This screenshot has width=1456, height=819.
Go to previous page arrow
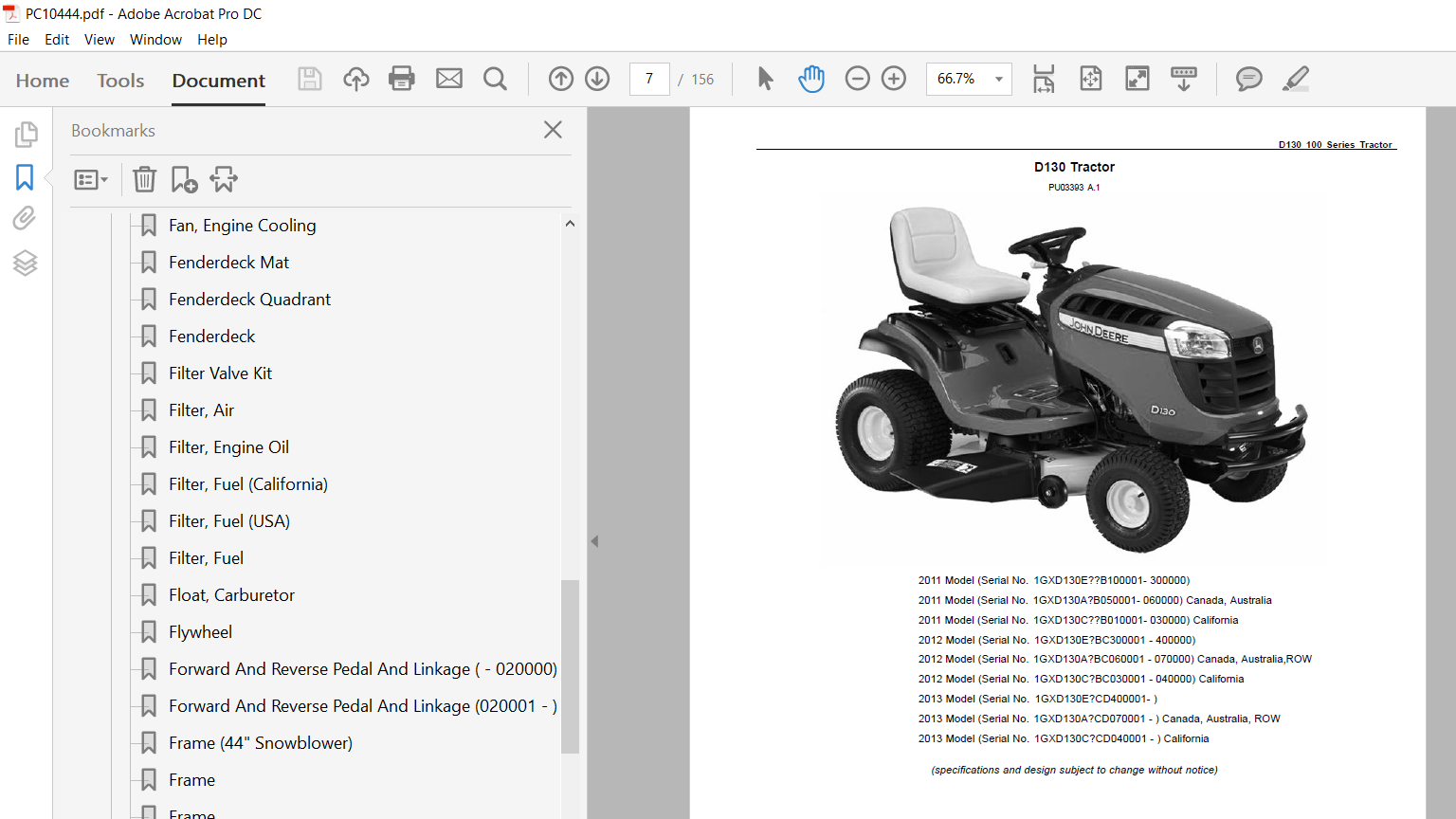pyautogui.click(x=561, y=79)
